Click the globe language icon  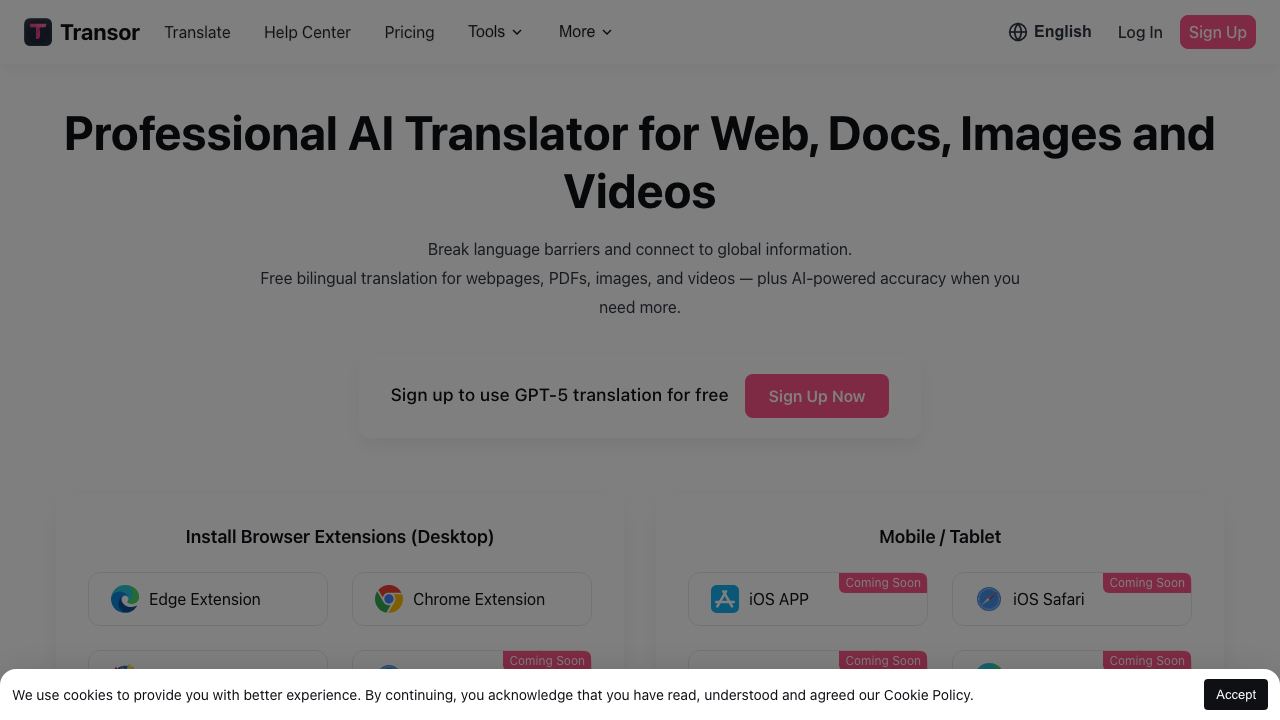(1018, 32)
